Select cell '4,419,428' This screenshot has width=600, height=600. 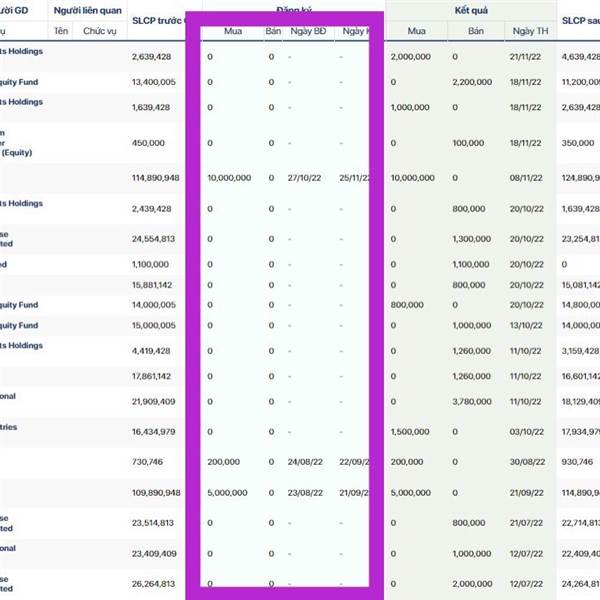point(151,351)
